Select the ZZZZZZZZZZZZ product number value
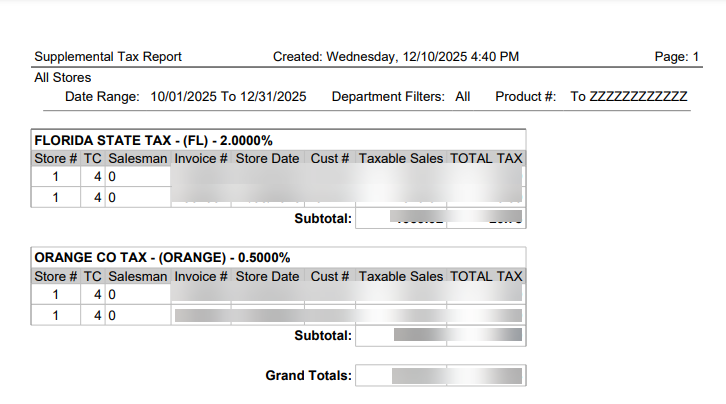The height and width of the screenshot is (404, 726). [x=638, y=97]
